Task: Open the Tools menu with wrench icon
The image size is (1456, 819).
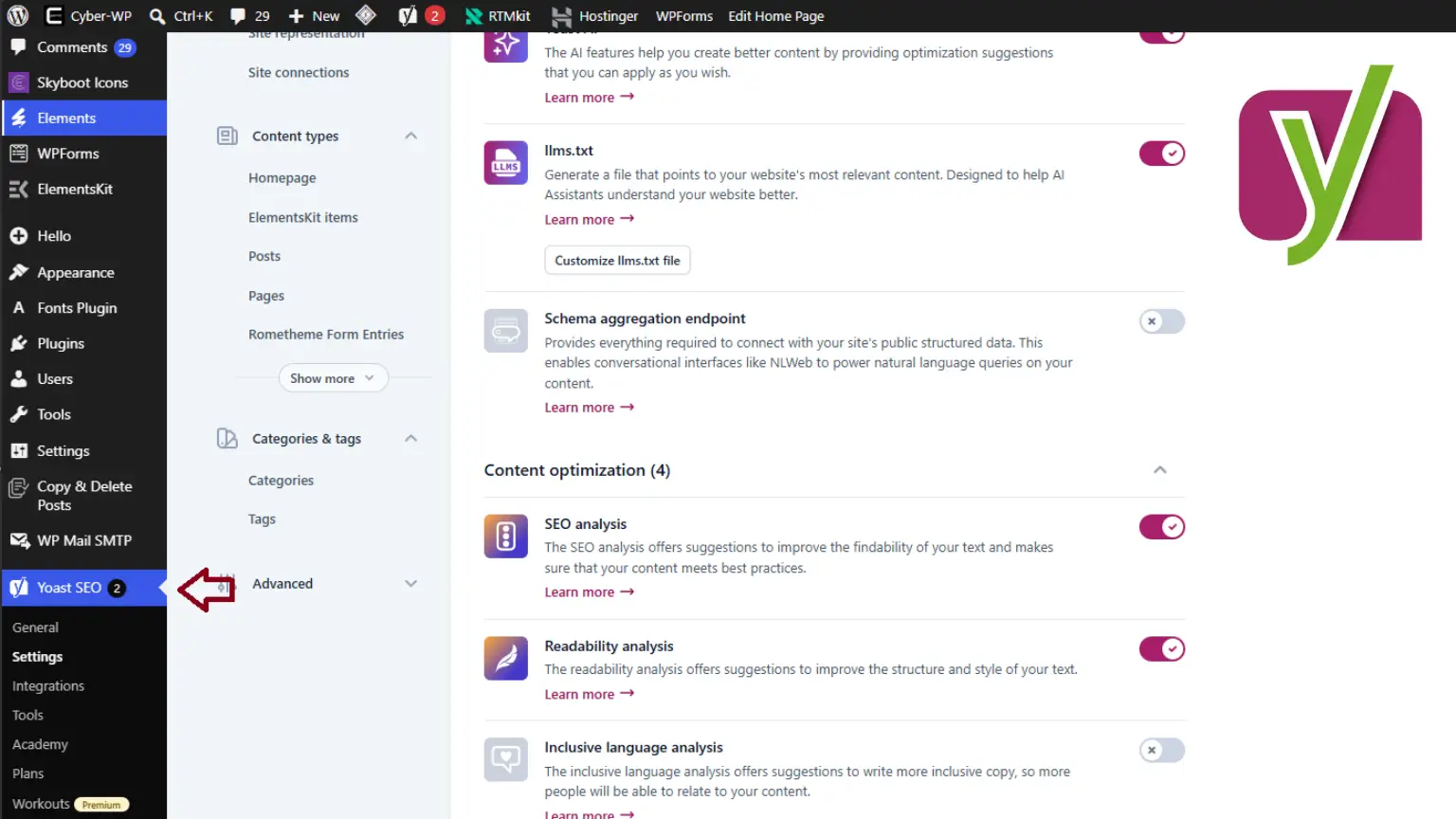Action: point(83,414)
